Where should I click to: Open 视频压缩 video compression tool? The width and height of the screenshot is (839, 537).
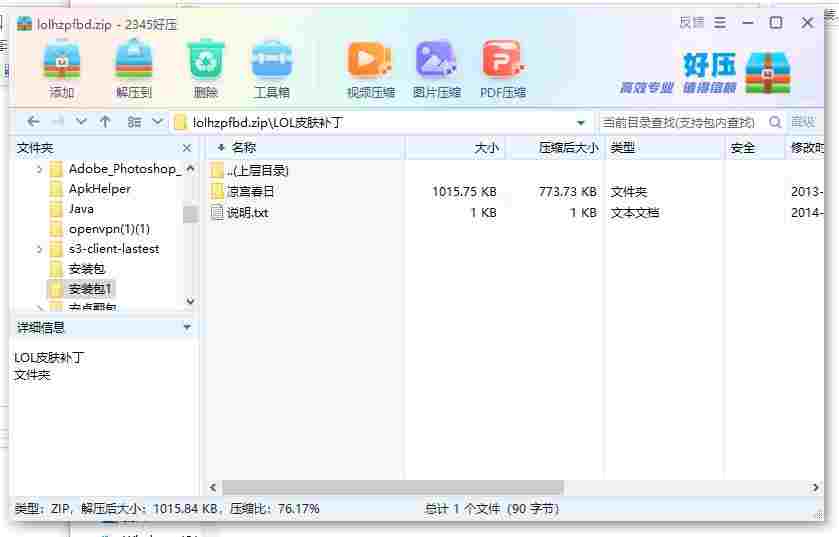[x=370, y=68]
